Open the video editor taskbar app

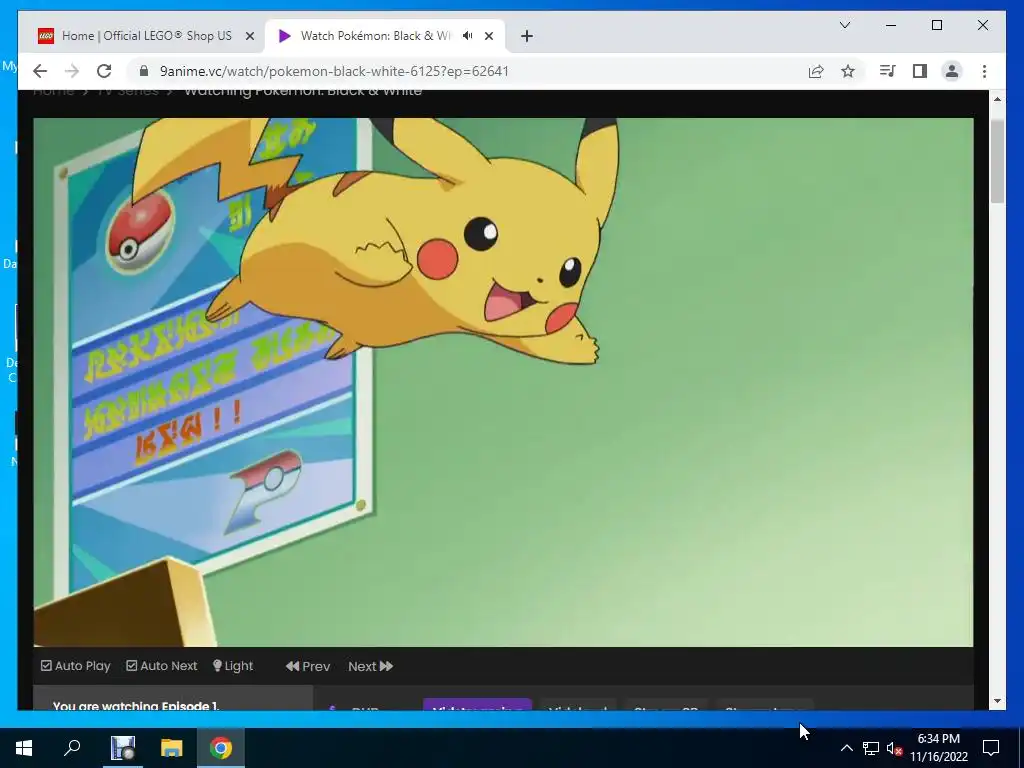tap(122, 748)
